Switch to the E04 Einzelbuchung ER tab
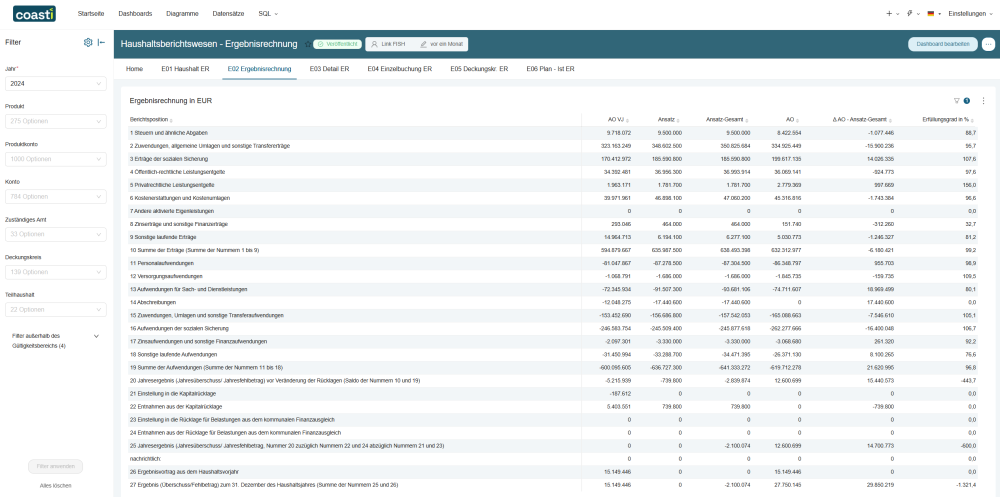 tap(399, 68)
